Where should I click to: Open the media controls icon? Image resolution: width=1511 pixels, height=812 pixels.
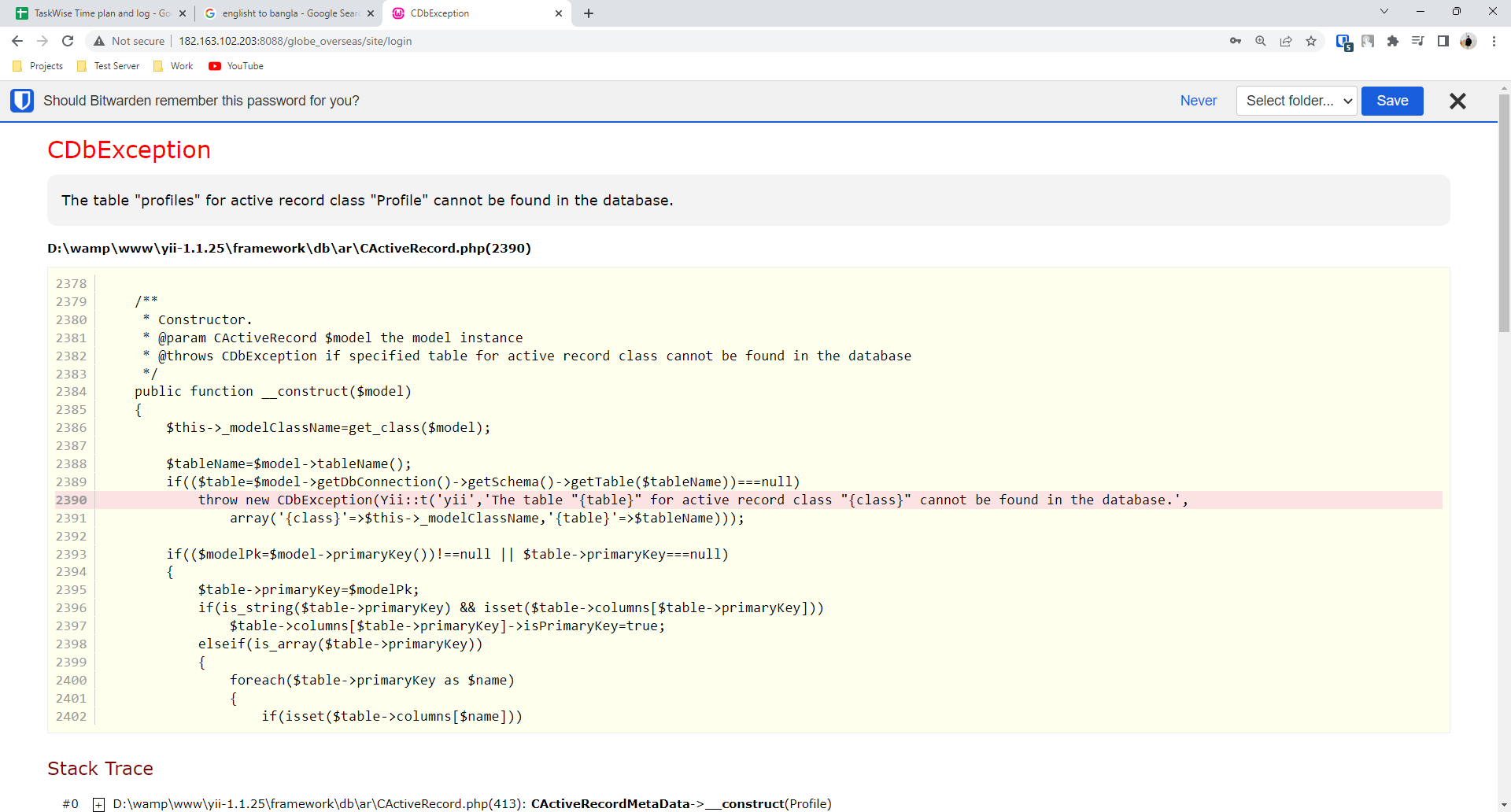tap(1418, 42)
